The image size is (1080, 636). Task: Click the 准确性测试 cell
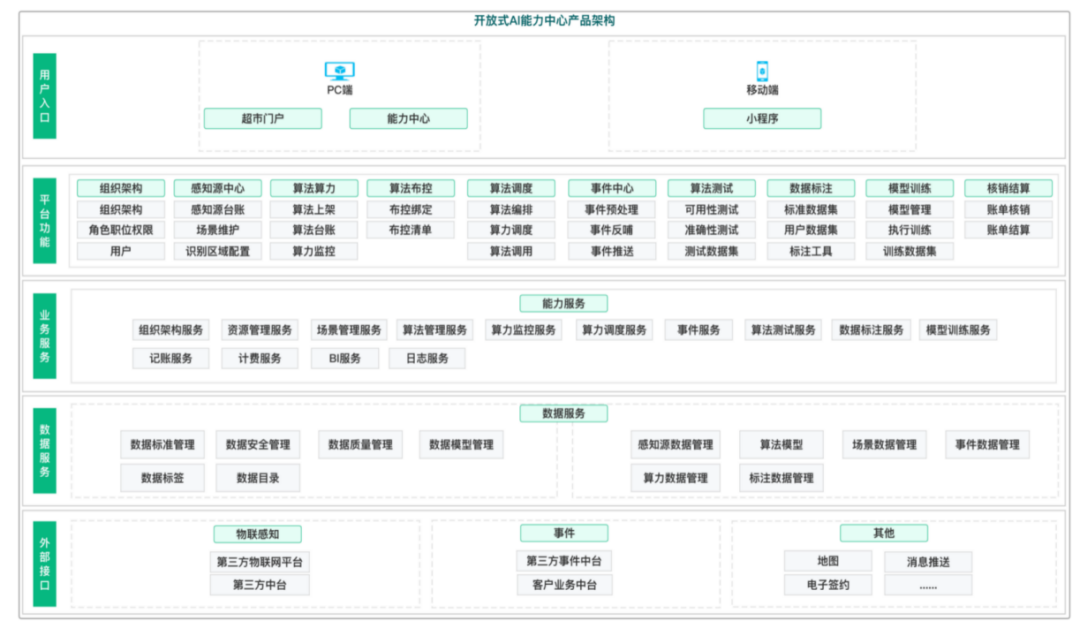(x=712, y=230)
